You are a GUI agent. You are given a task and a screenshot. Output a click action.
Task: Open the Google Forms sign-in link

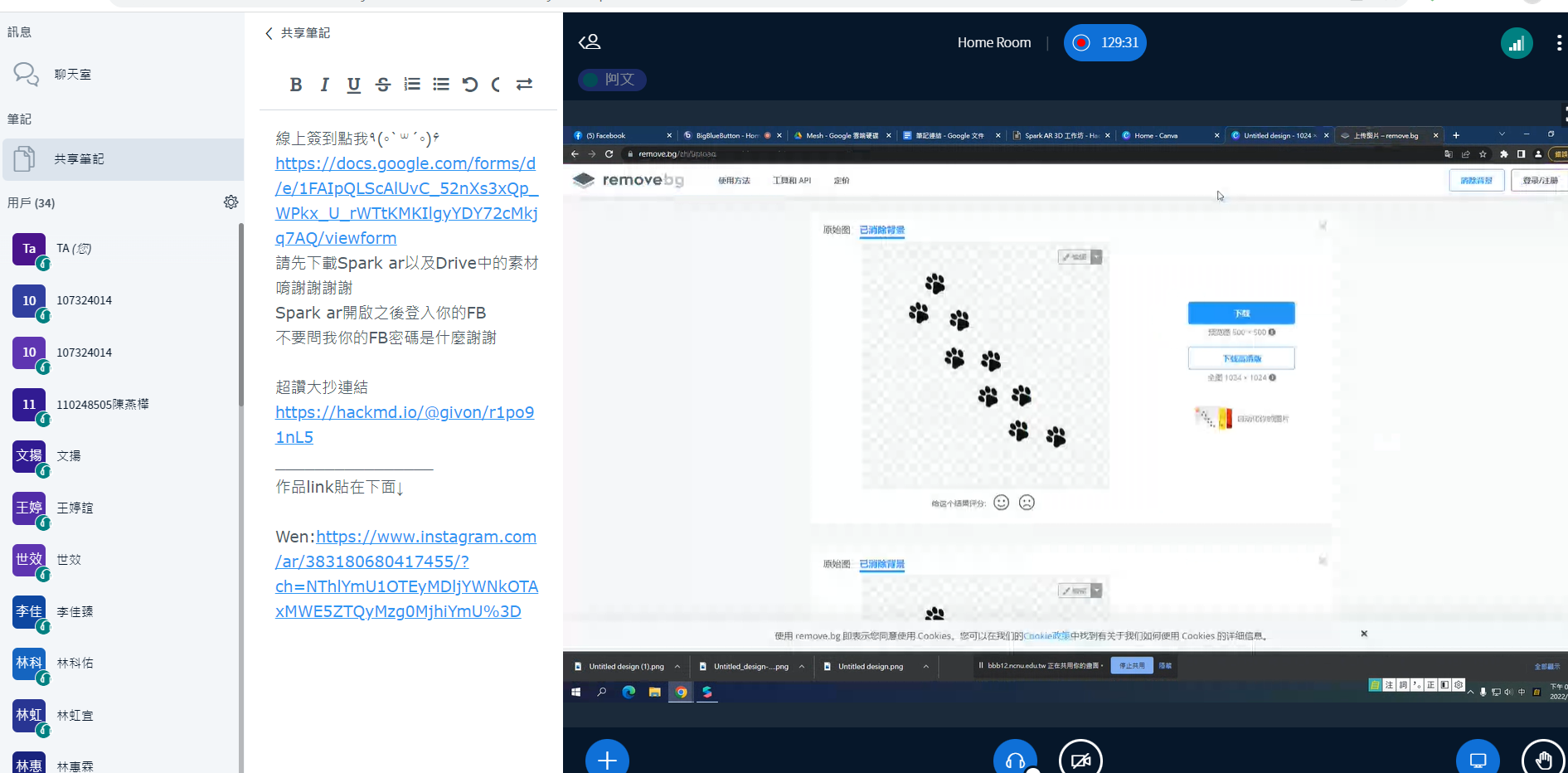(406, 201)
